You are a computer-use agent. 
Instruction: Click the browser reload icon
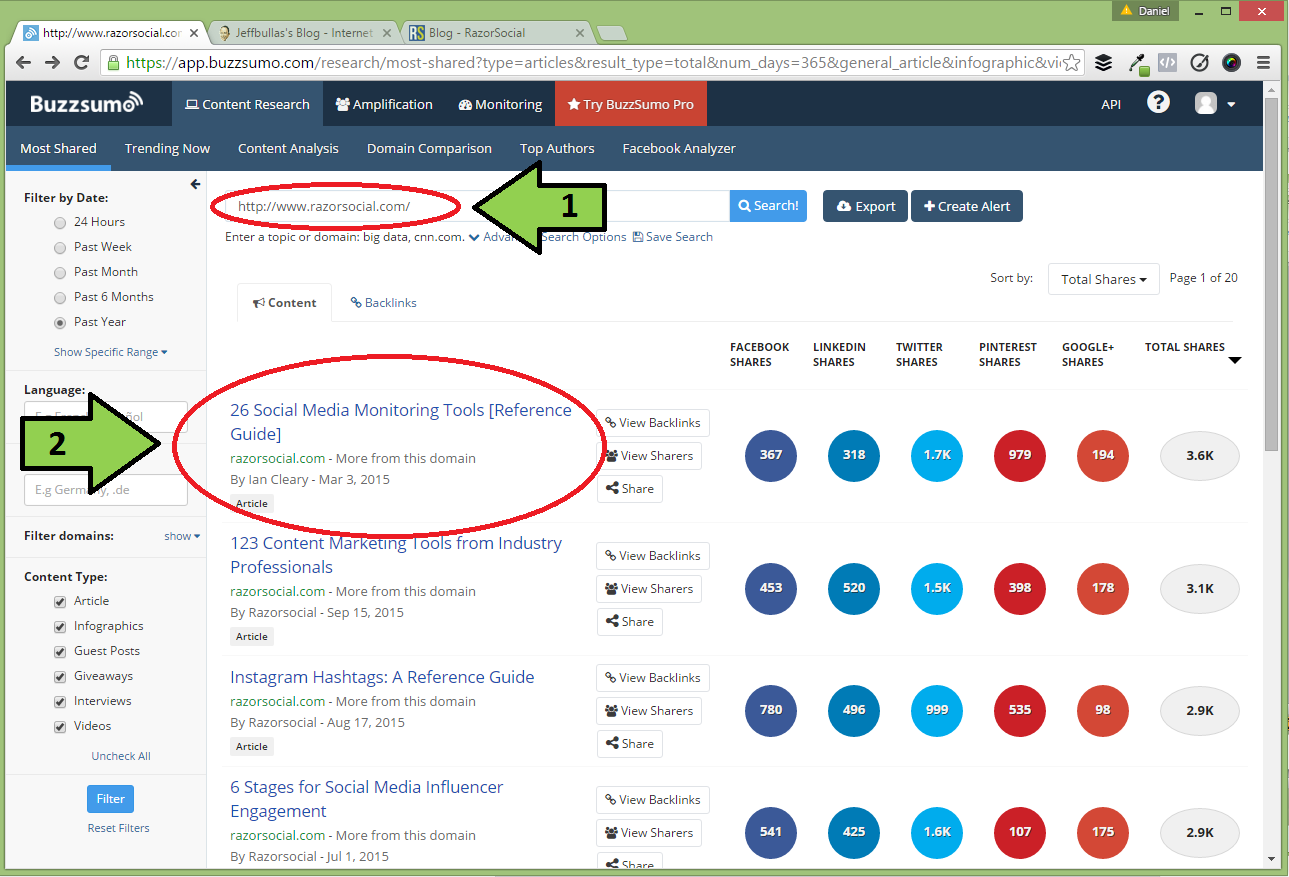pos(82,63)
